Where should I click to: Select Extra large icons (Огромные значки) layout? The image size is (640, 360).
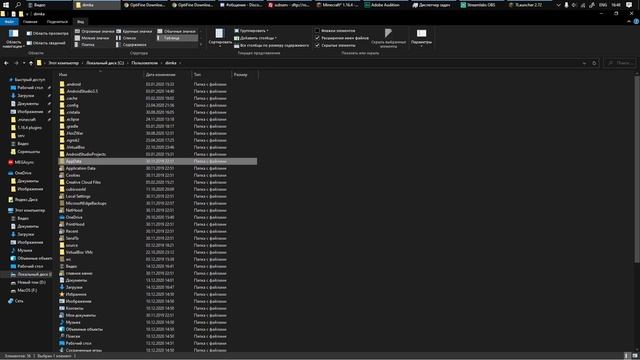click(95, 31)
